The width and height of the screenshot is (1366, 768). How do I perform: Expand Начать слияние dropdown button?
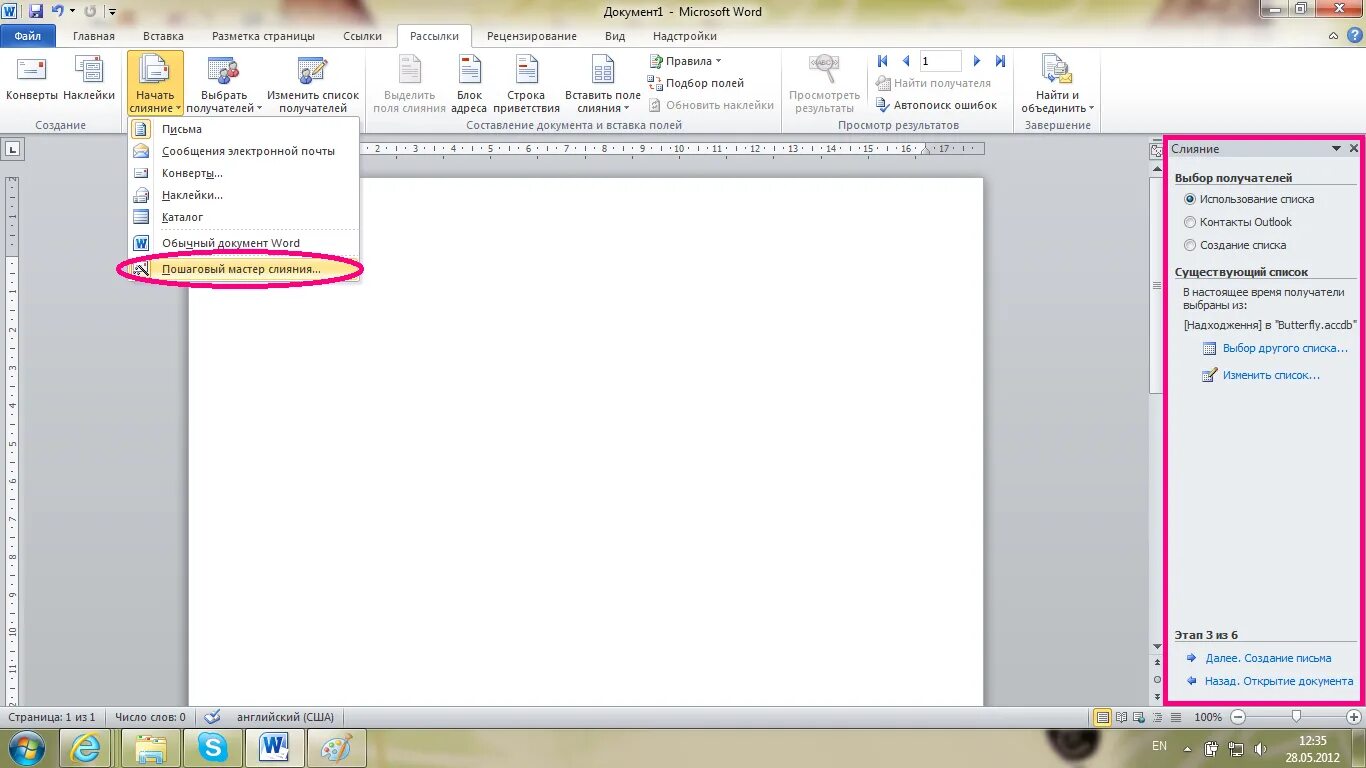point(155,84)
